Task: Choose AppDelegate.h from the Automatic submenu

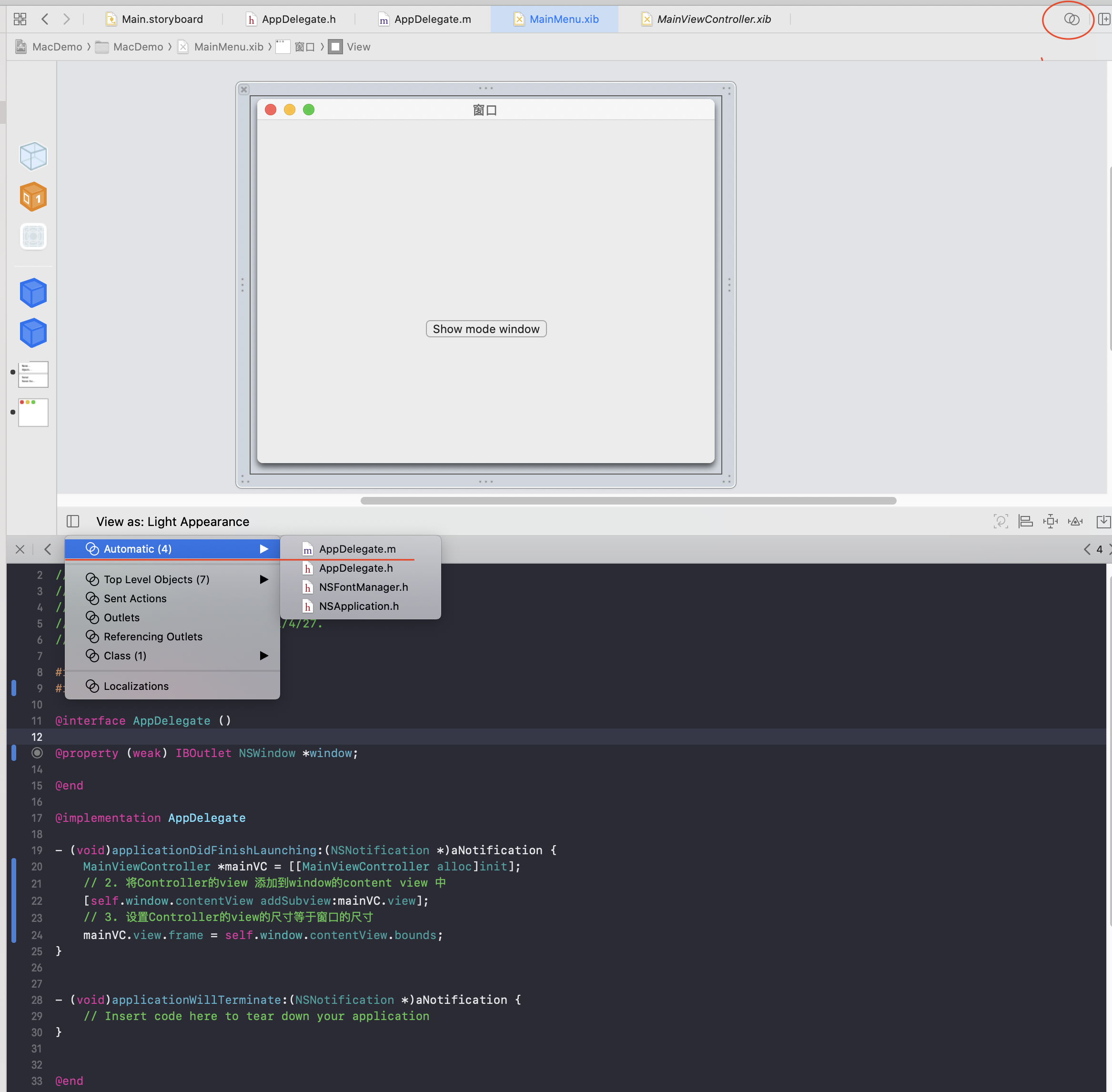Action: pos(355,568)
